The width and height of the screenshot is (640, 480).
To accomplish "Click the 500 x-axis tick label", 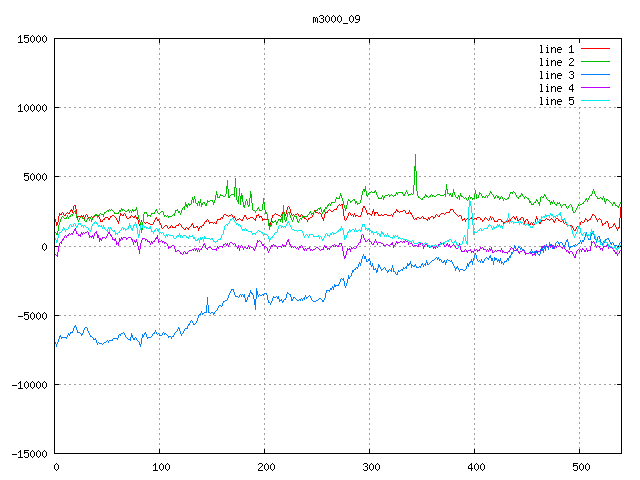I will click(x=579, y=467).
